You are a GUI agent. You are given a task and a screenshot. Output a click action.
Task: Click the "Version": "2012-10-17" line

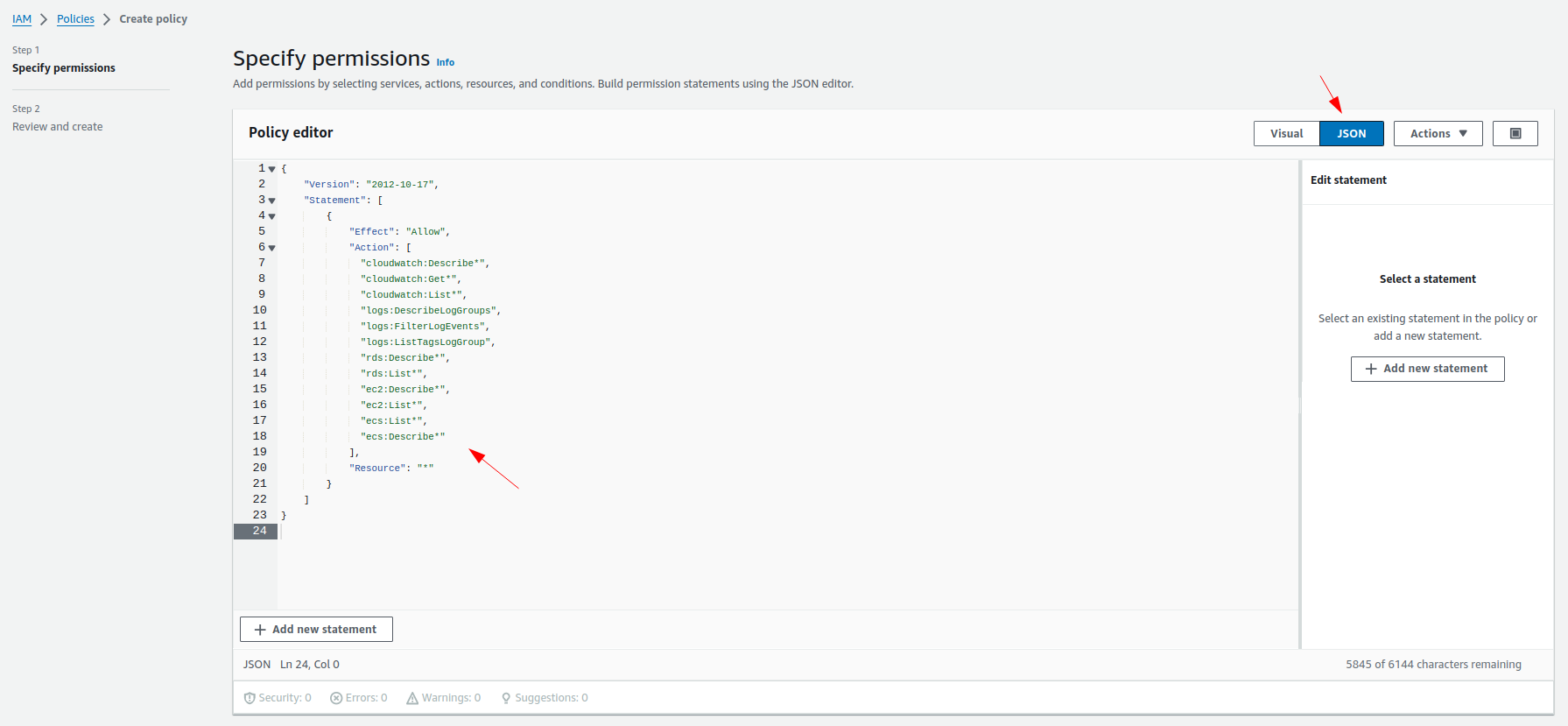(371, 185)
